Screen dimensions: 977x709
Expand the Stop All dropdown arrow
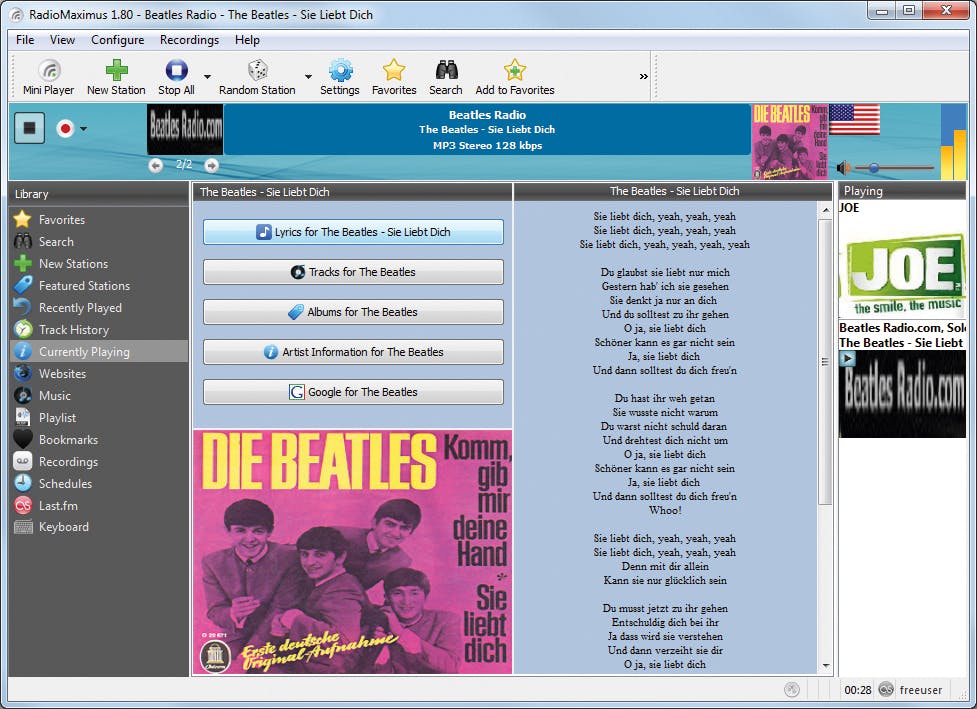207,77
